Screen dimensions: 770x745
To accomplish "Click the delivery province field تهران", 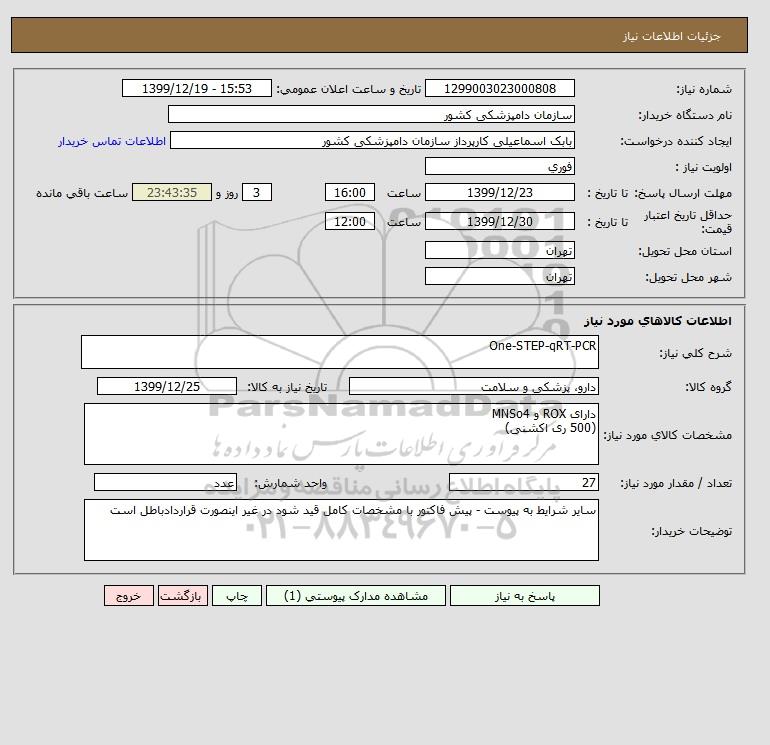I will point(499,250).
